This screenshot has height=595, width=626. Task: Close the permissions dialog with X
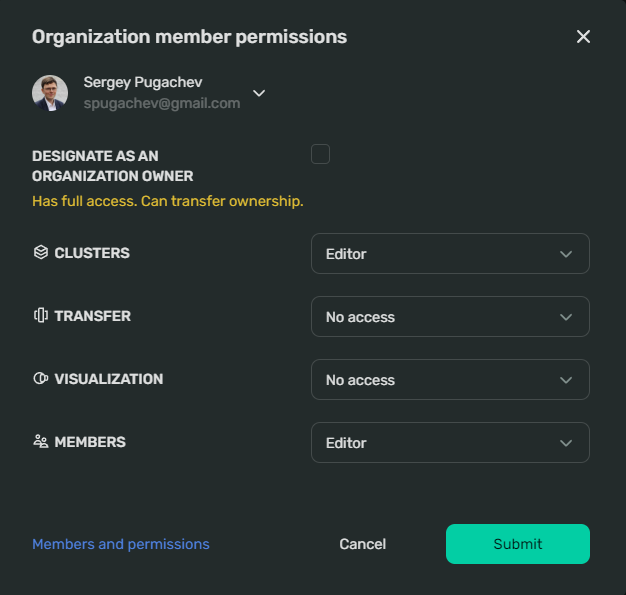(583, 37)
